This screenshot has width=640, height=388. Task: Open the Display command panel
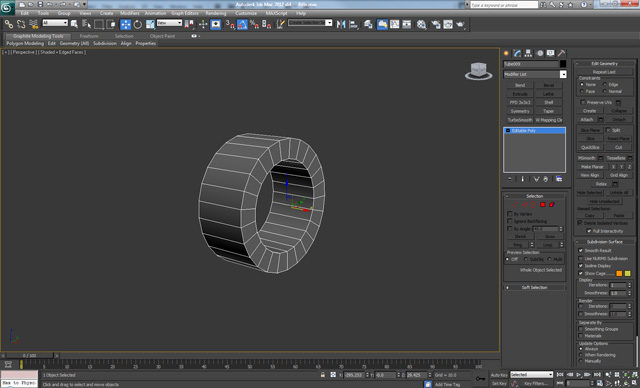point(551,53)
